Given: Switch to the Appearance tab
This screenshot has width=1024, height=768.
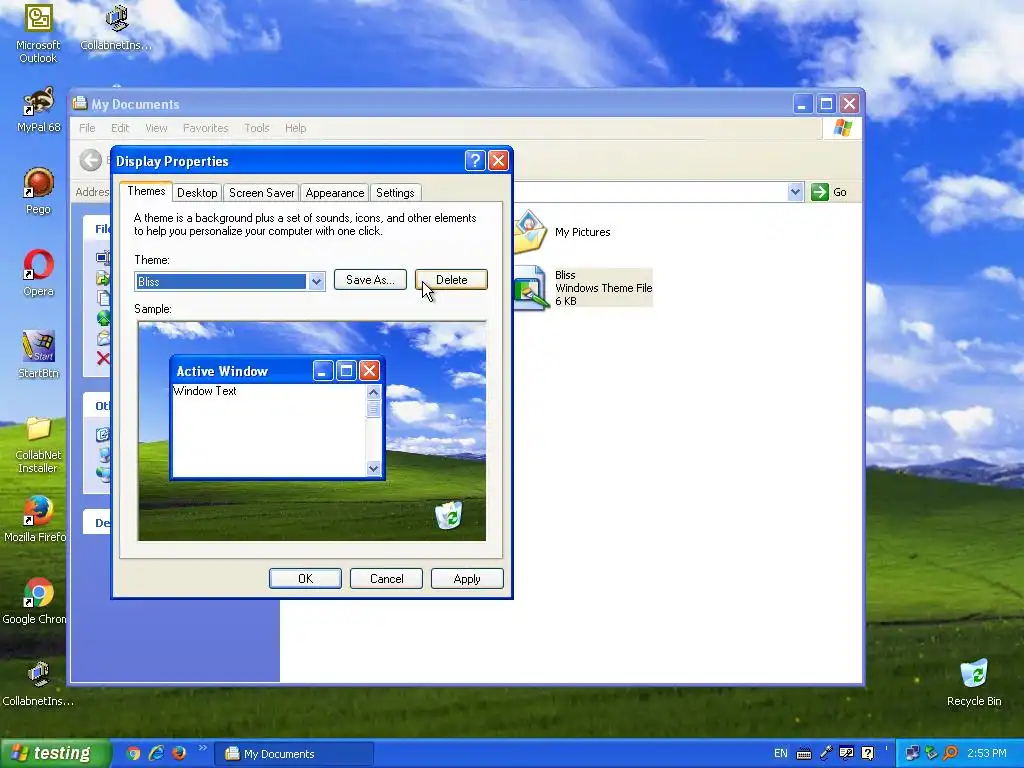Looking at the screenshot, I should coord(334,193).
